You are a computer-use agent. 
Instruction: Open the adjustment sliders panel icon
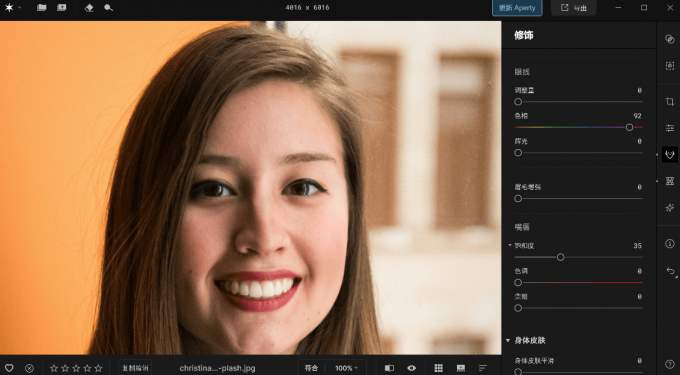tap(670, 128)
